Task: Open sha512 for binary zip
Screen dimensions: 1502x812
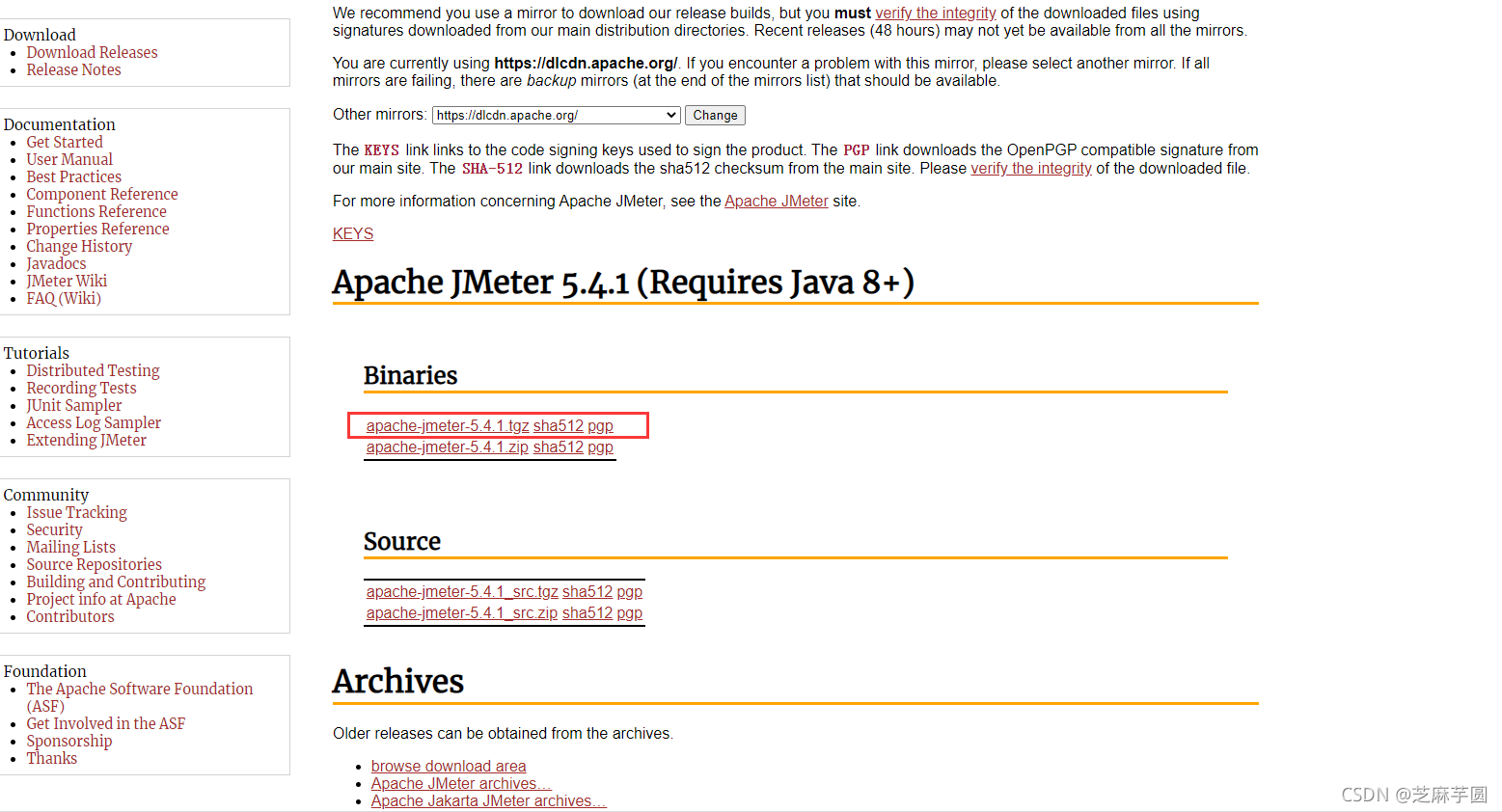Action: click(559, 447)
